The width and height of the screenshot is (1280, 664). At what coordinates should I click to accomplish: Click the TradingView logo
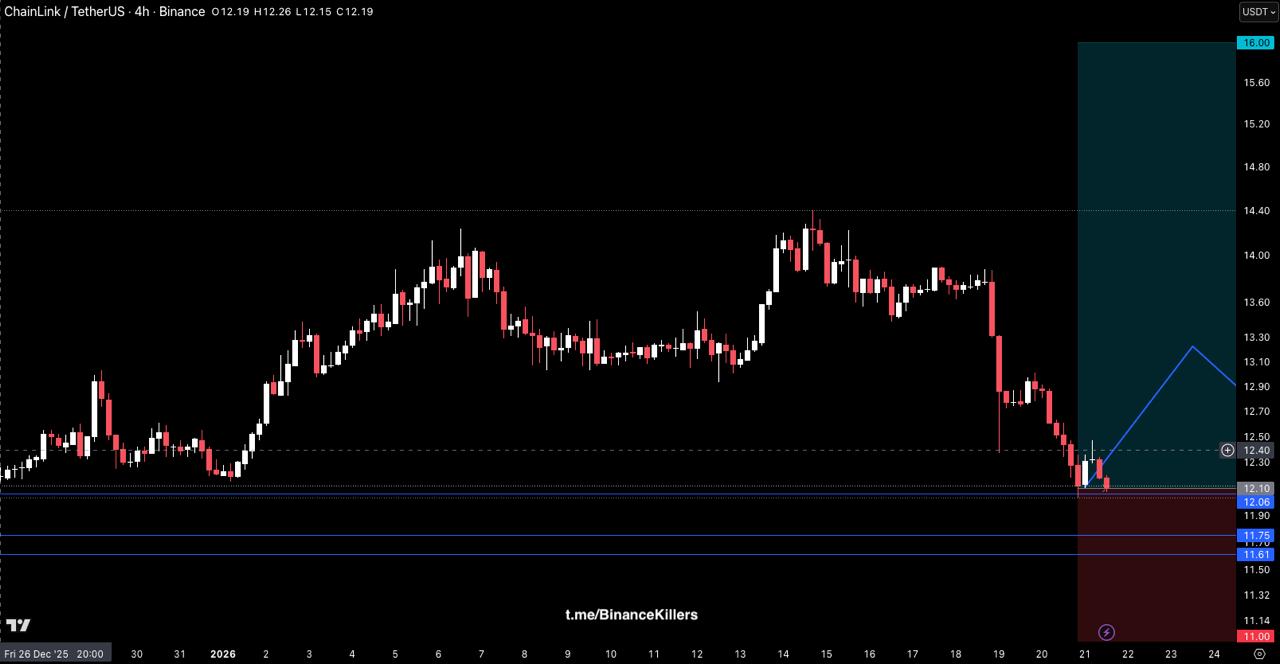pyautogui.click(x=17, y=626)
